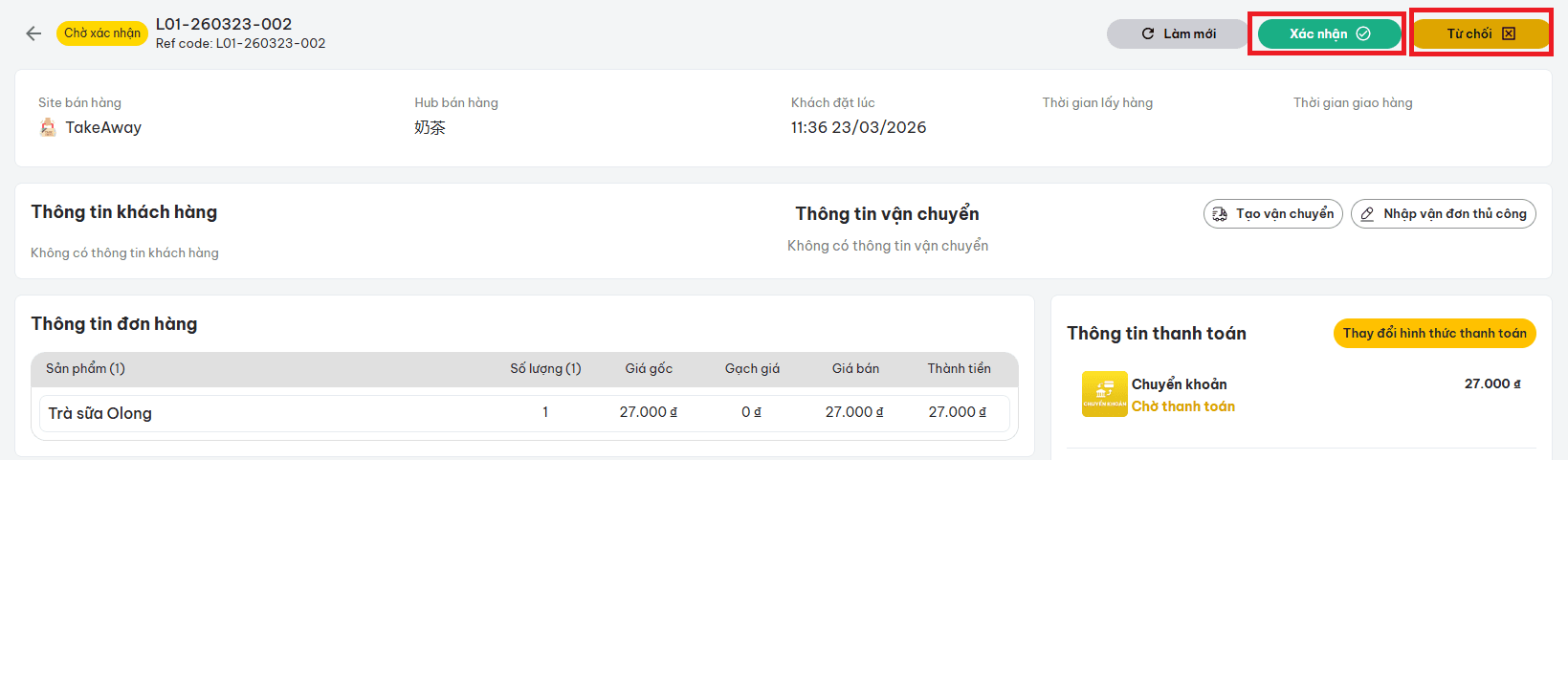
Task: Click the refresh icon in Làm mới
Action: click(1148, 33)
